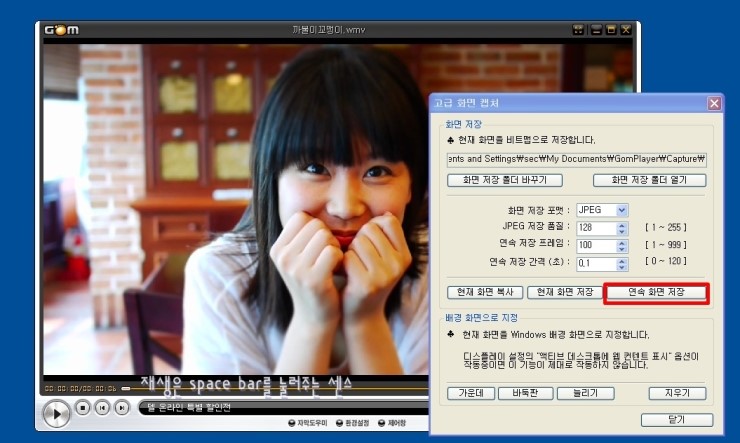Open 자막도우미 subtitle helper
Screen dimensions: 740x443
[308, 423]
